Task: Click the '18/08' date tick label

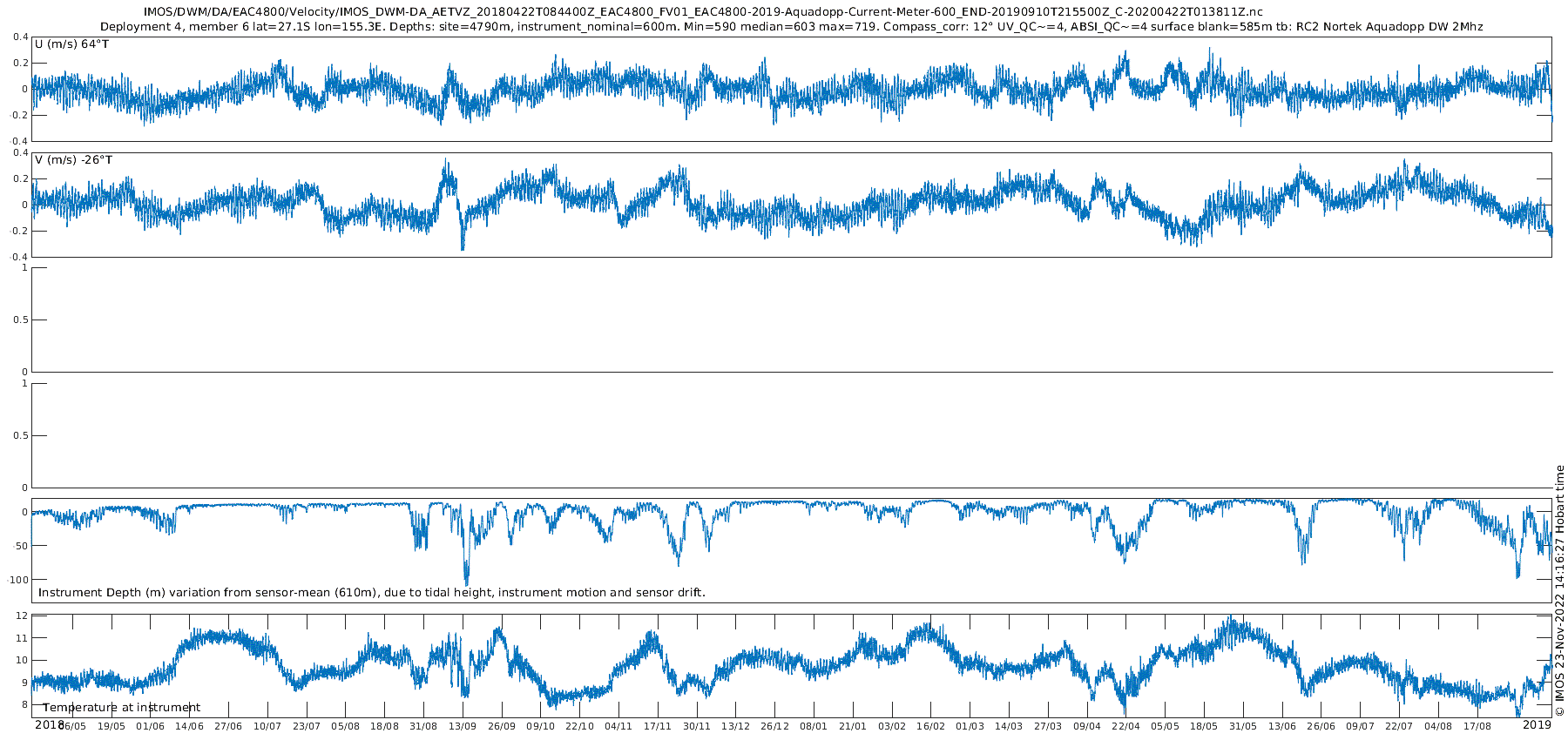Action: (x=385, y=726)
